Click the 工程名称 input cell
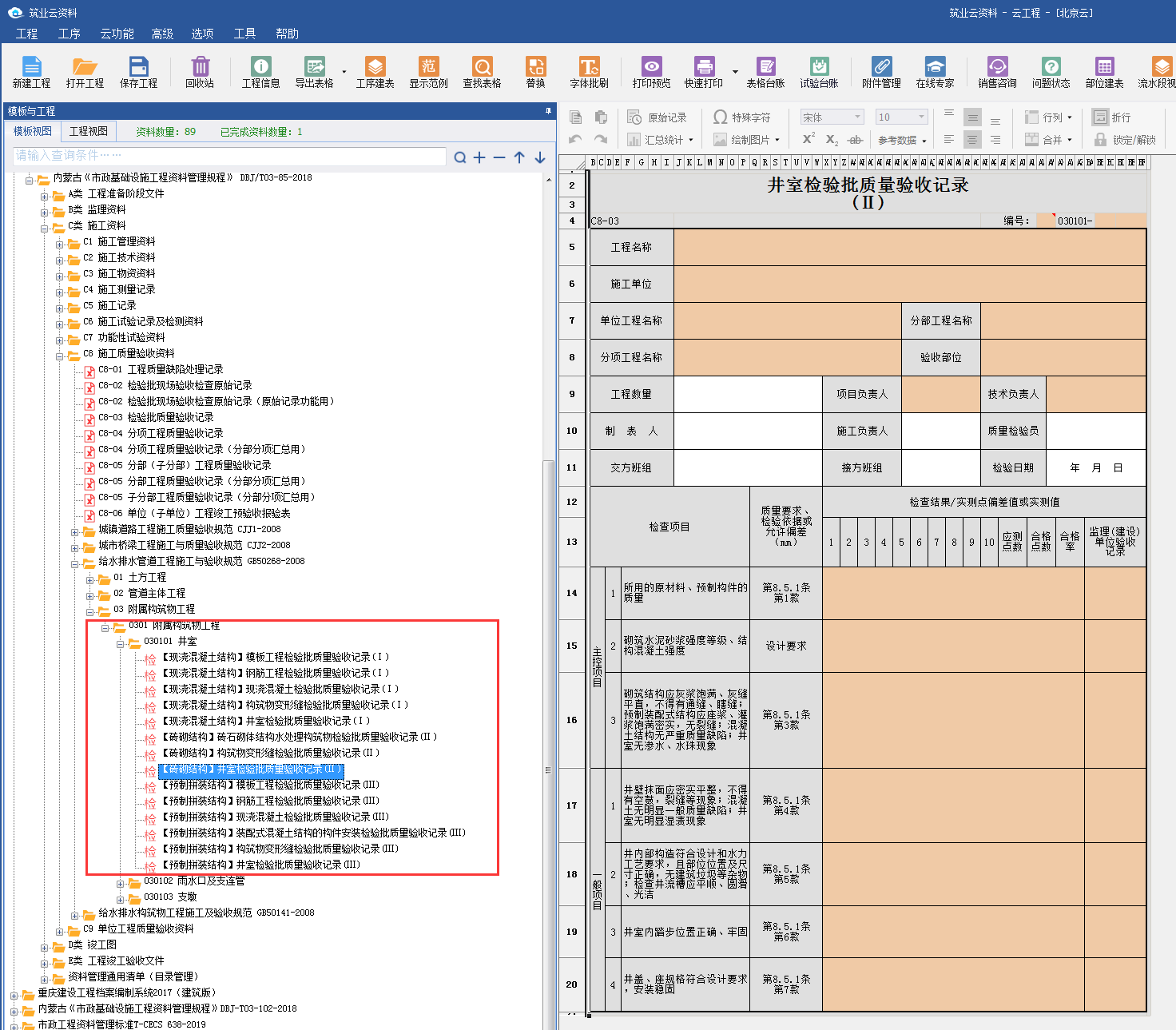Image resolution: width=1176 pixels, height=1030 pixels. pos(910,247)
